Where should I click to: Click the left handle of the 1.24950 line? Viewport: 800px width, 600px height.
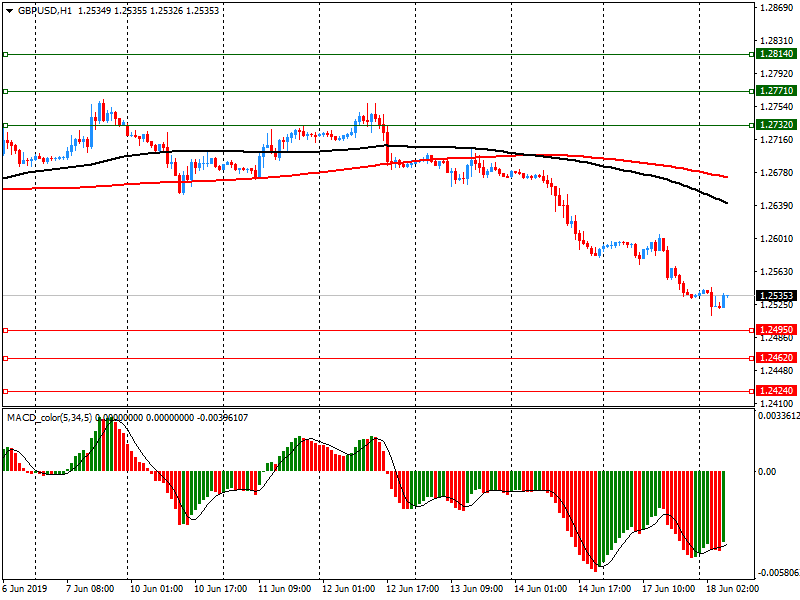pyautogui.click(x=6, y=331)
